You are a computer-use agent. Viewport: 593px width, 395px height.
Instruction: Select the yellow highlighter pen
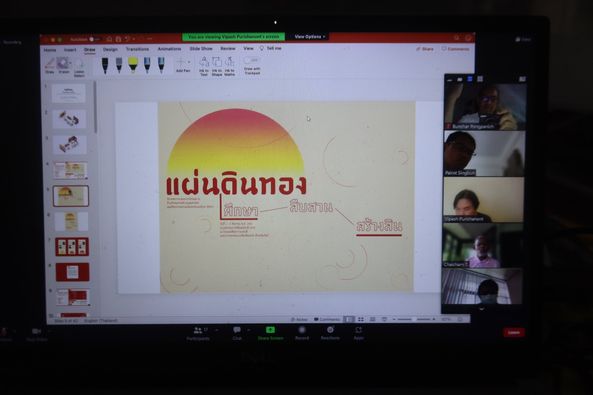(133, 64)
